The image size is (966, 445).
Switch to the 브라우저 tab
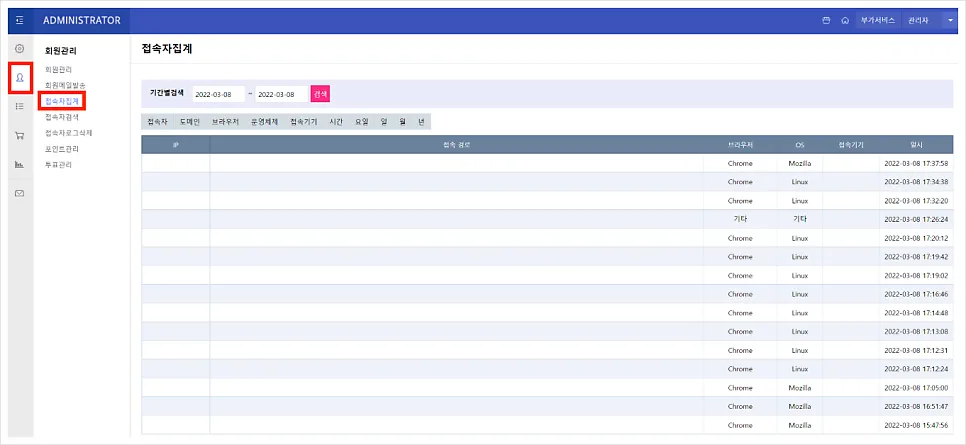point(225,122)
